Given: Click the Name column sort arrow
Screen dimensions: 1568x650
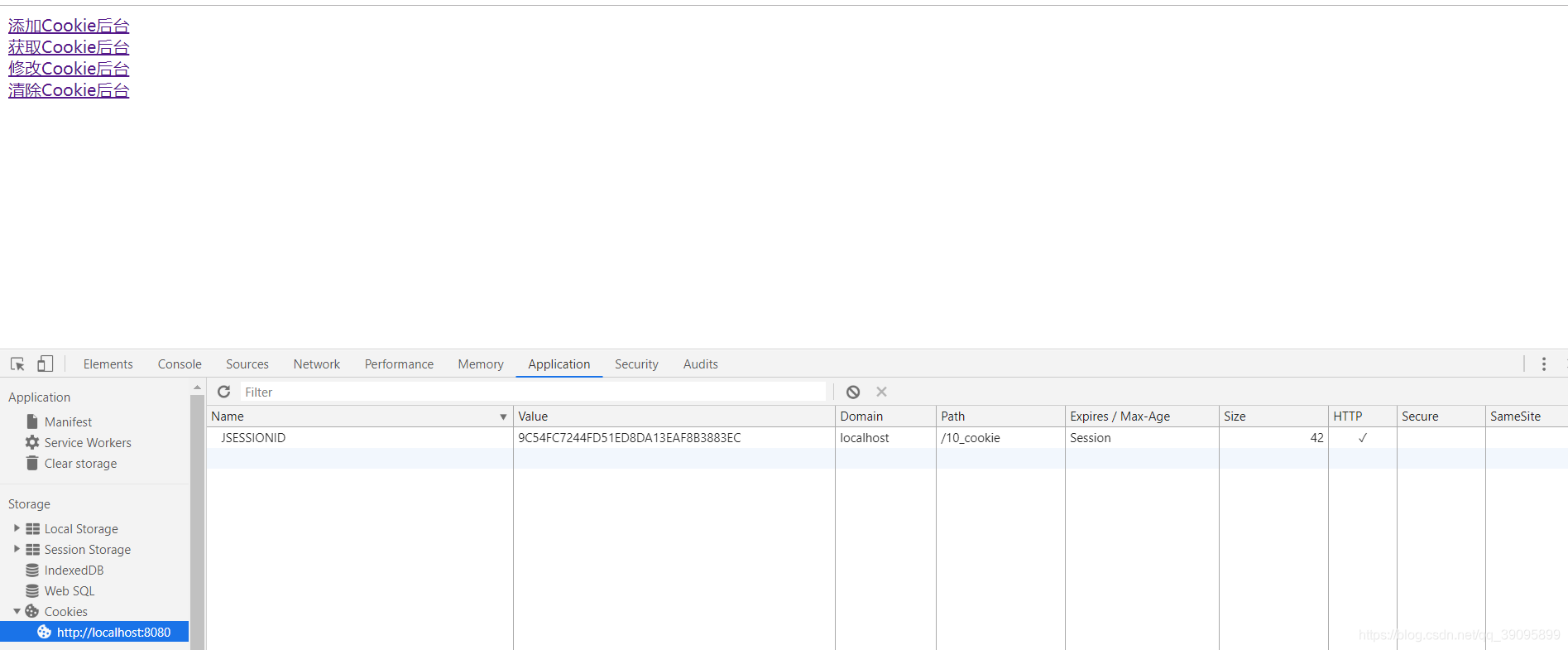Looking at the screenshot, I should click(503, 416).
